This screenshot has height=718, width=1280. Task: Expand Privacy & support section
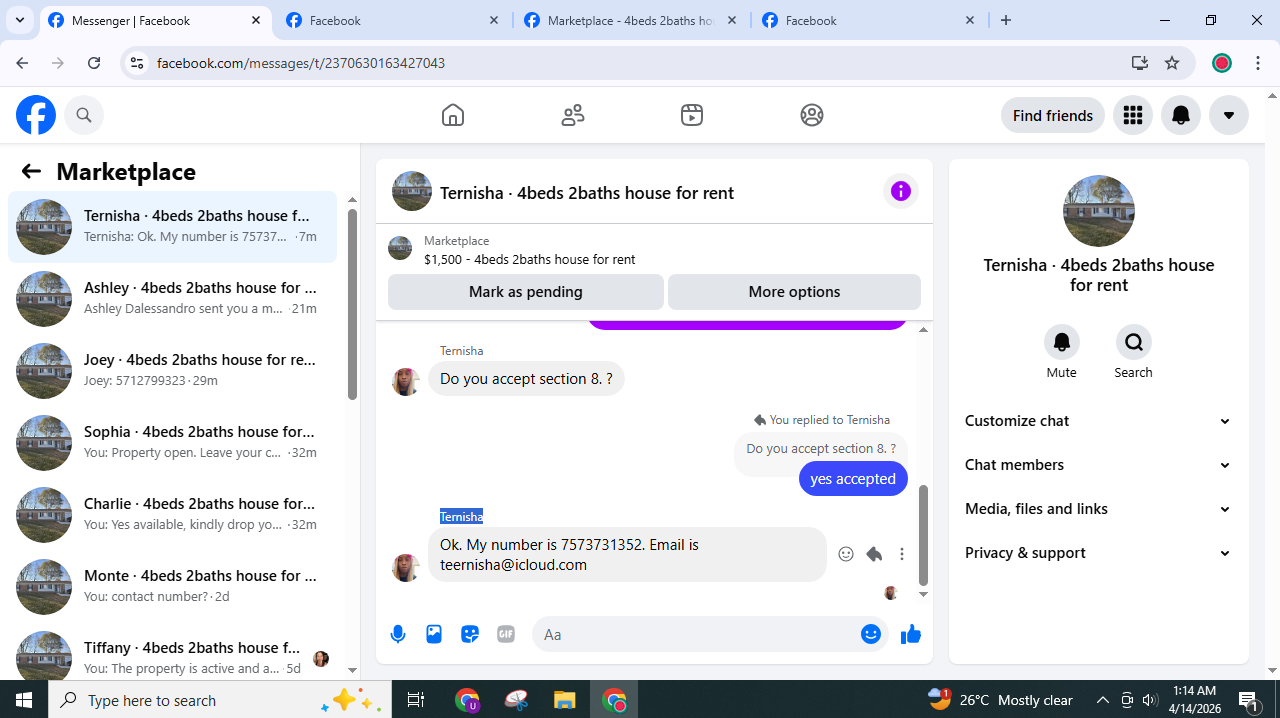pos(1099,553)
